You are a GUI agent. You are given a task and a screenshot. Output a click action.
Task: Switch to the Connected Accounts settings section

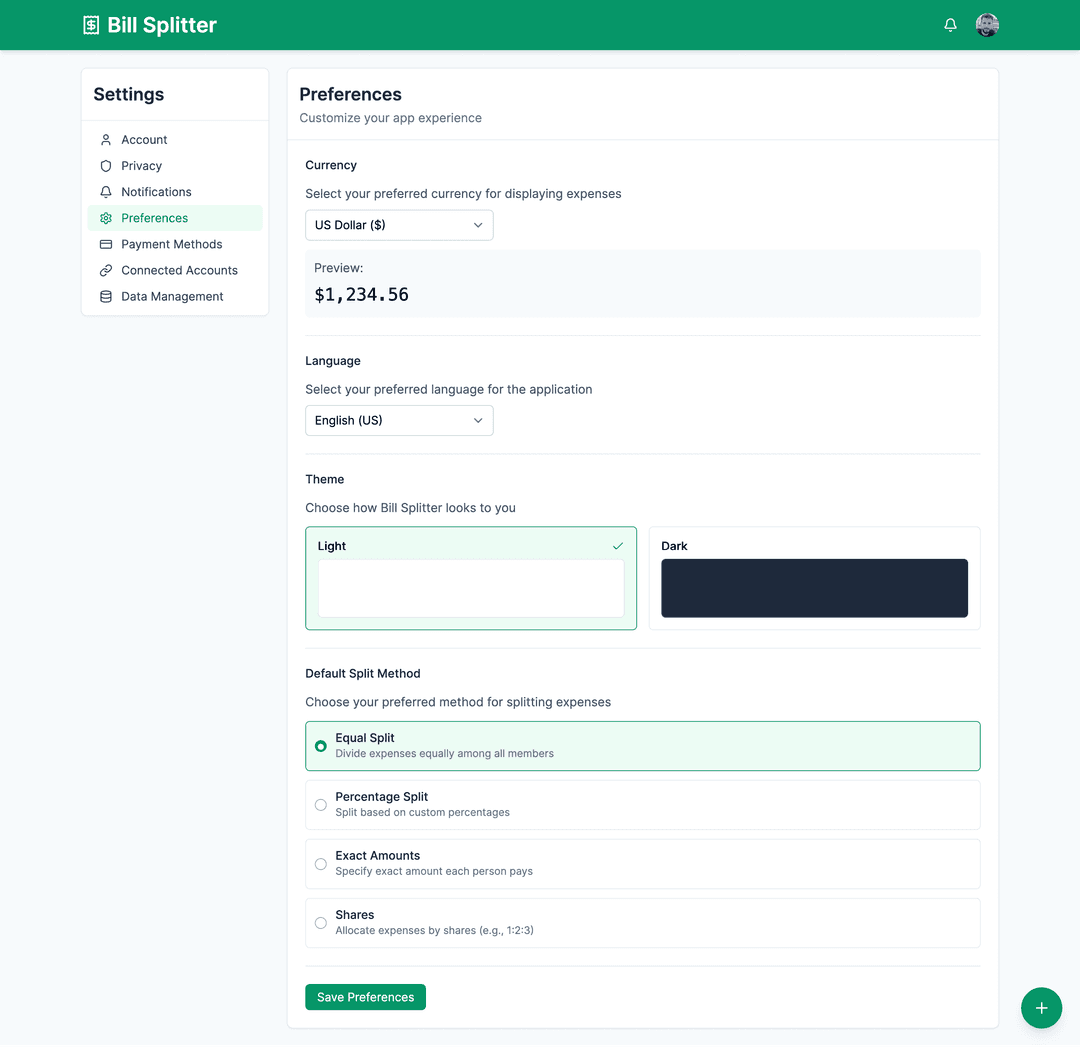(179, 270)
